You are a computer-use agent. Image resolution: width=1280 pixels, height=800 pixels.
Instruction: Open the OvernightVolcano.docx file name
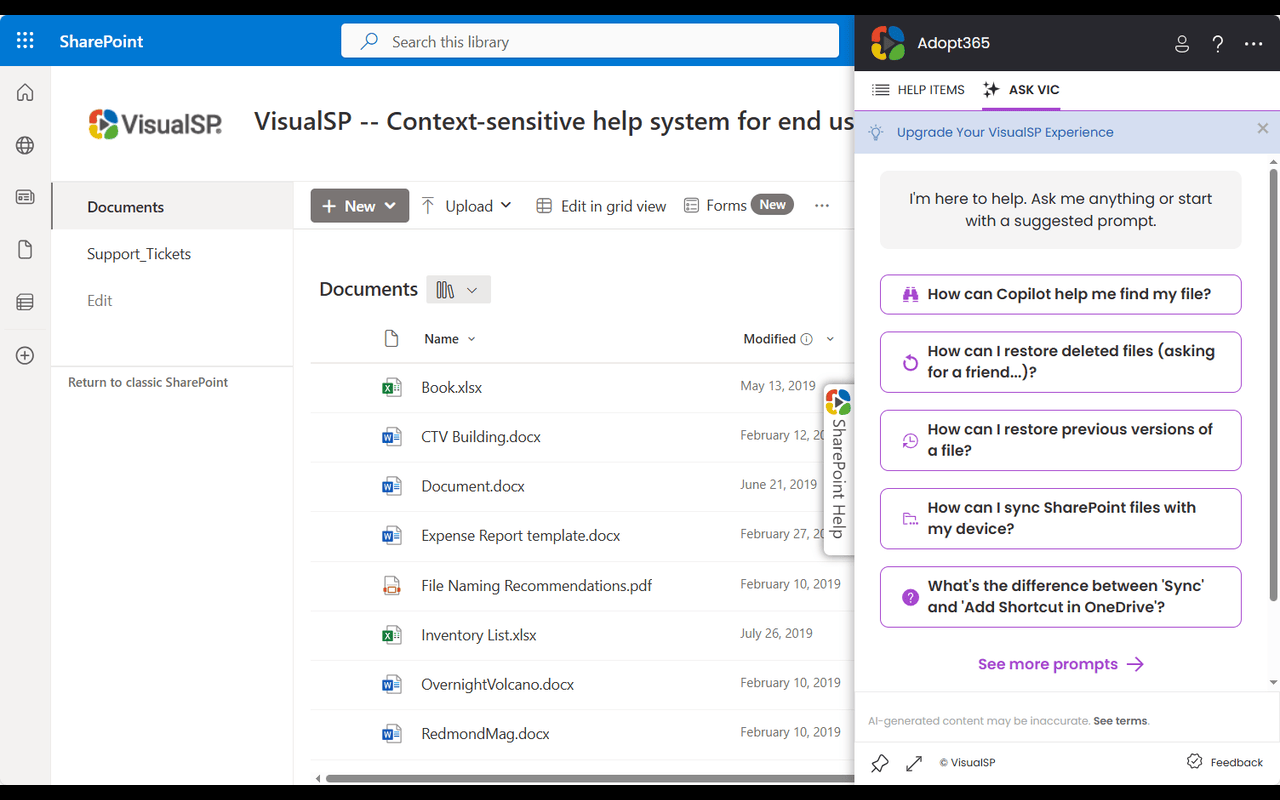click(x=498, y=685)
